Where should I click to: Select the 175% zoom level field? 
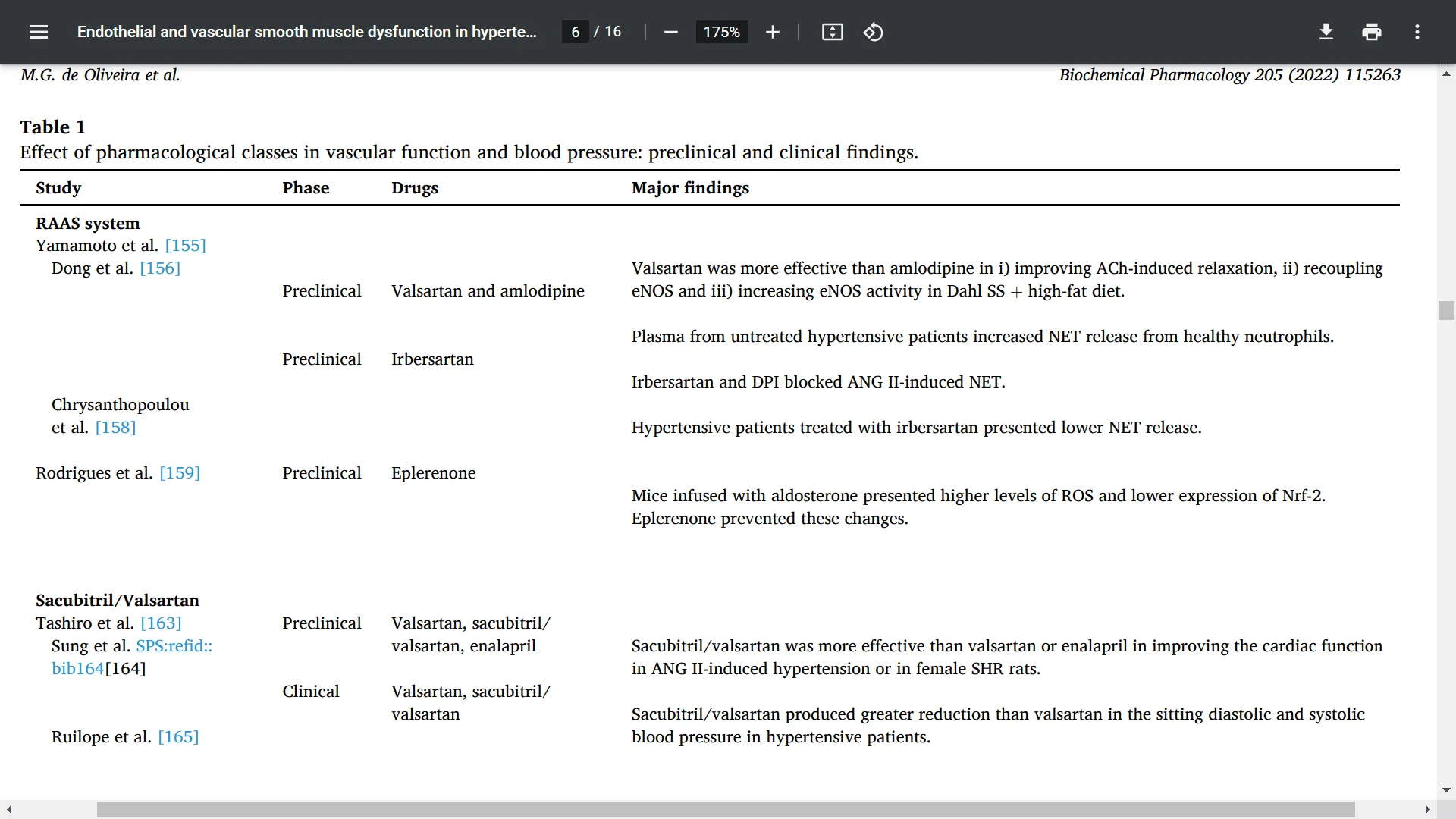click(x=721, y=32)
